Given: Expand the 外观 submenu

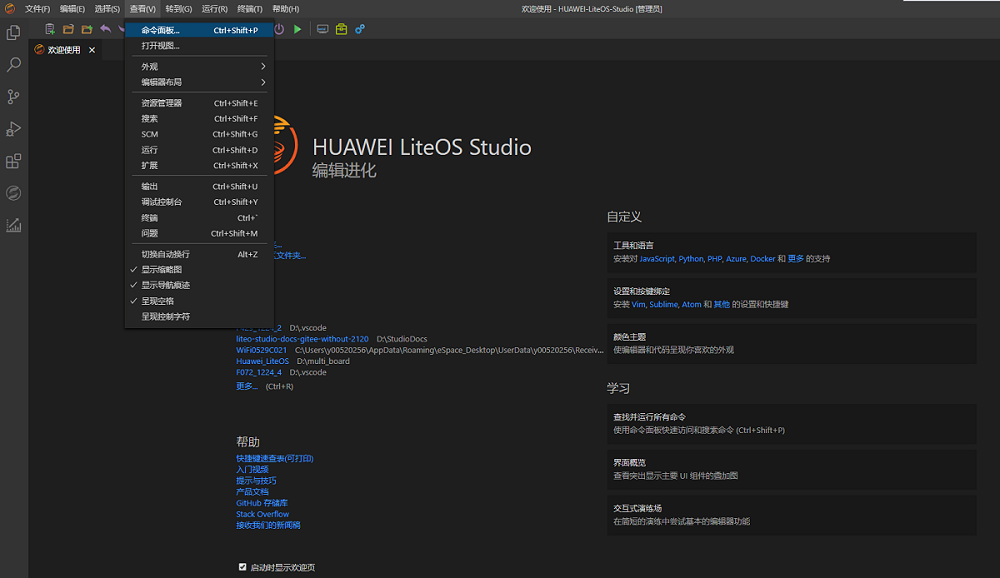Looking at the screenshot, I should pyautogui.click(x=199, y=66).
